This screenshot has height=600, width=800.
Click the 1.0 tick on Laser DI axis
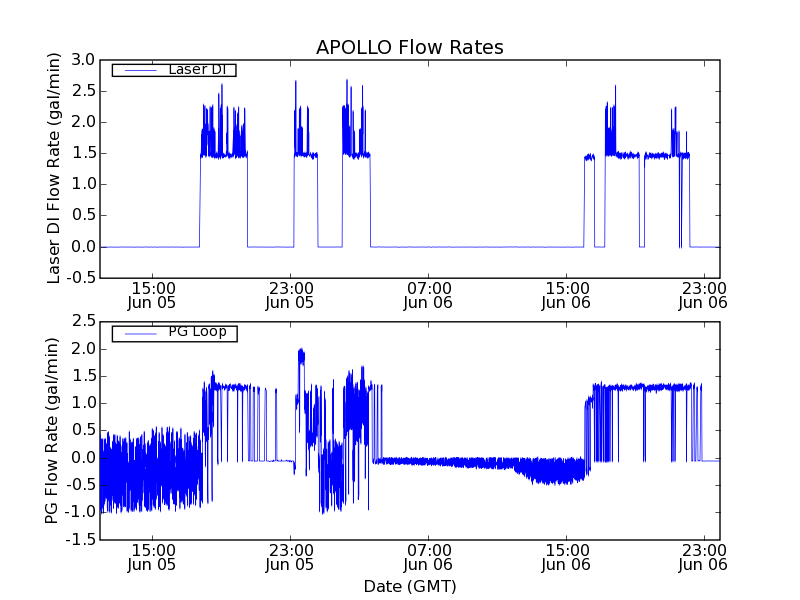click(x=83, y=184)
